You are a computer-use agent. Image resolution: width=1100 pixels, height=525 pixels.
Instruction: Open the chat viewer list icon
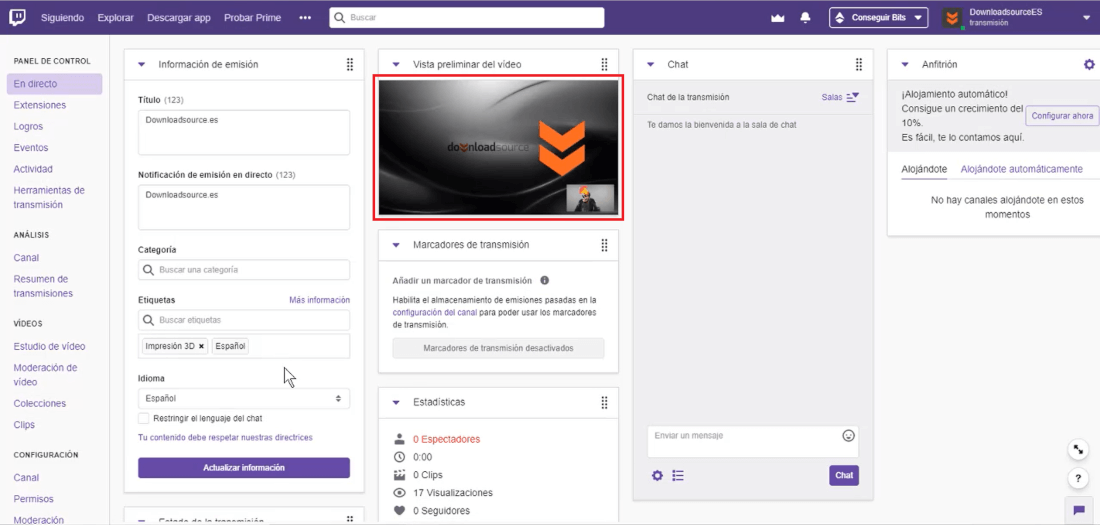click(678, 475)
